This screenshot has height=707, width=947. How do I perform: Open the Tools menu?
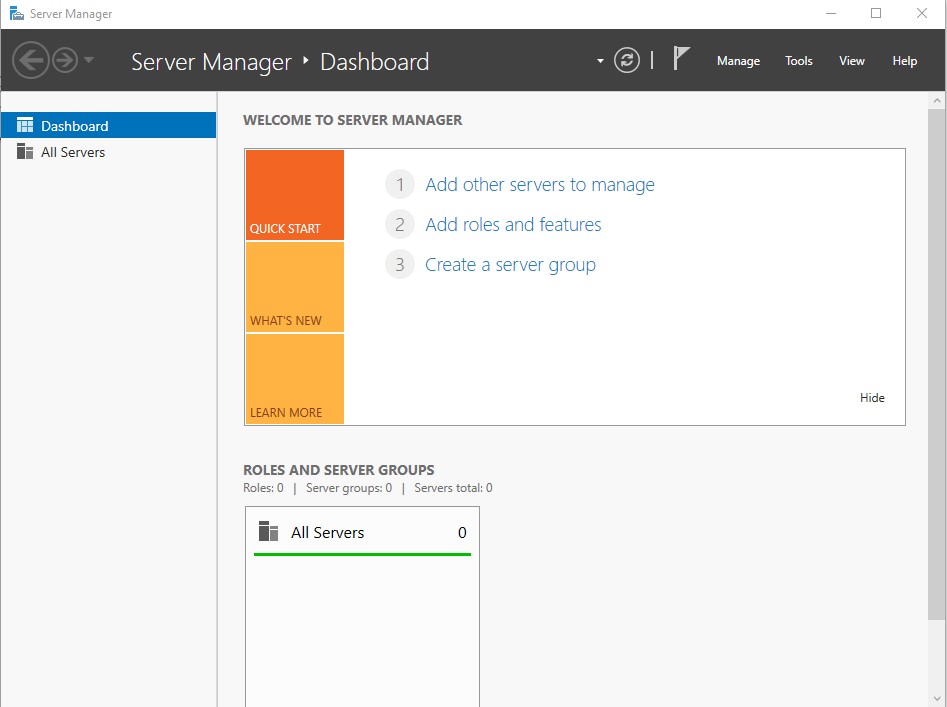(798, 61)
